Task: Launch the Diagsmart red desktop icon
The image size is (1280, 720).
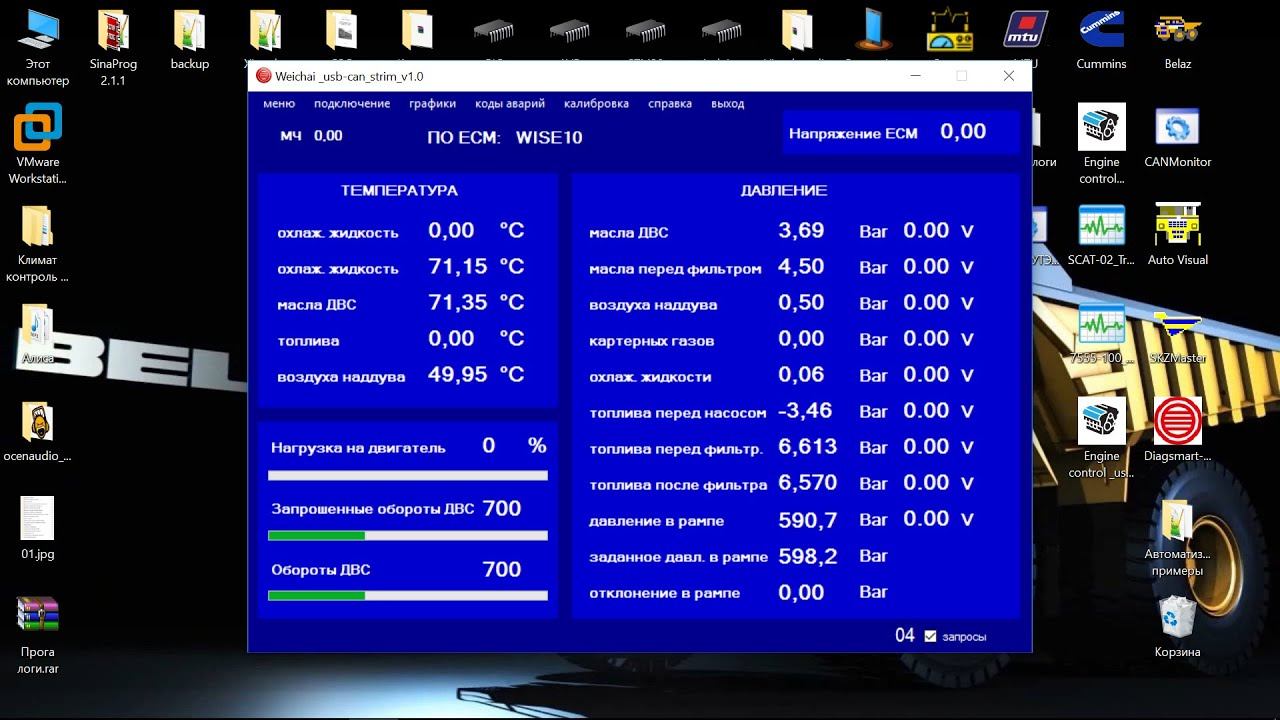Action: (1177, 432)
